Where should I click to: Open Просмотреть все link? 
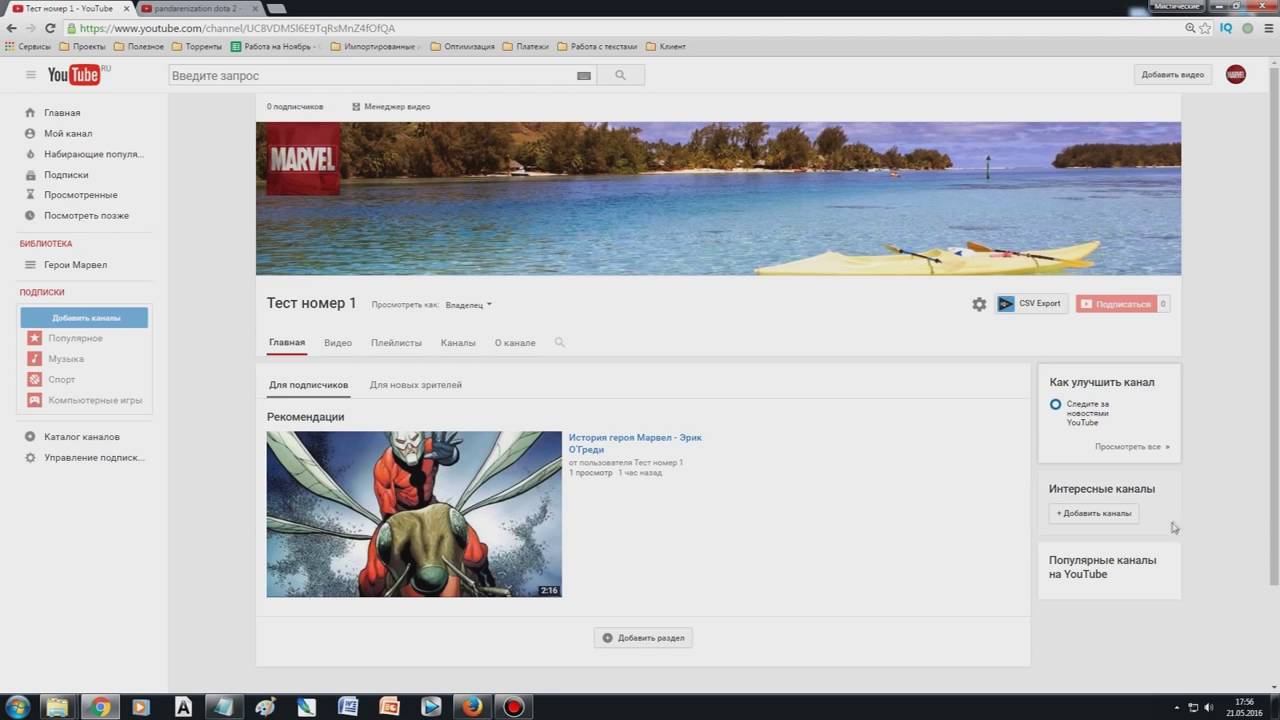tap(1132, 447)
